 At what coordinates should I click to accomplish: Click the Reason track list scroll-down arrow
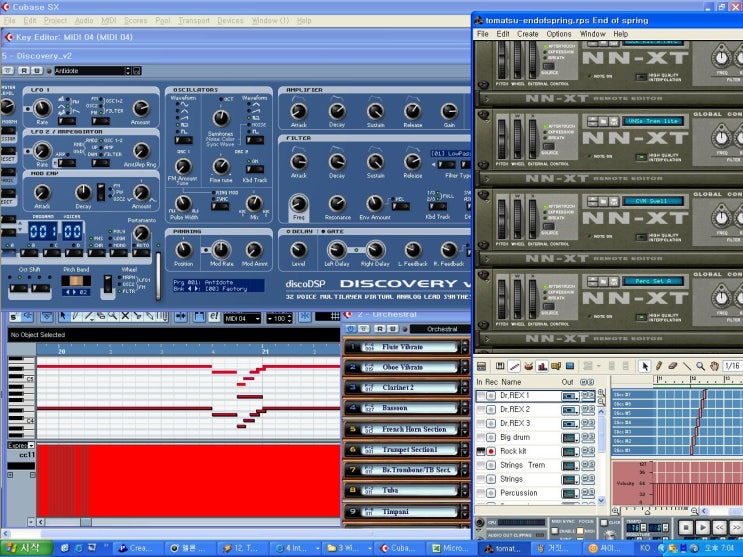point(601,500)
